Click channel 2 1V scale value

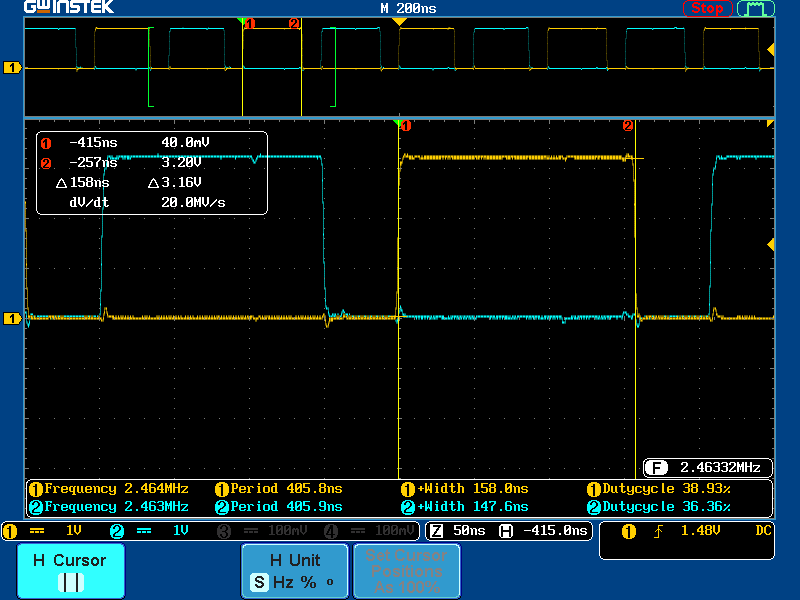(x=181, y=531)
